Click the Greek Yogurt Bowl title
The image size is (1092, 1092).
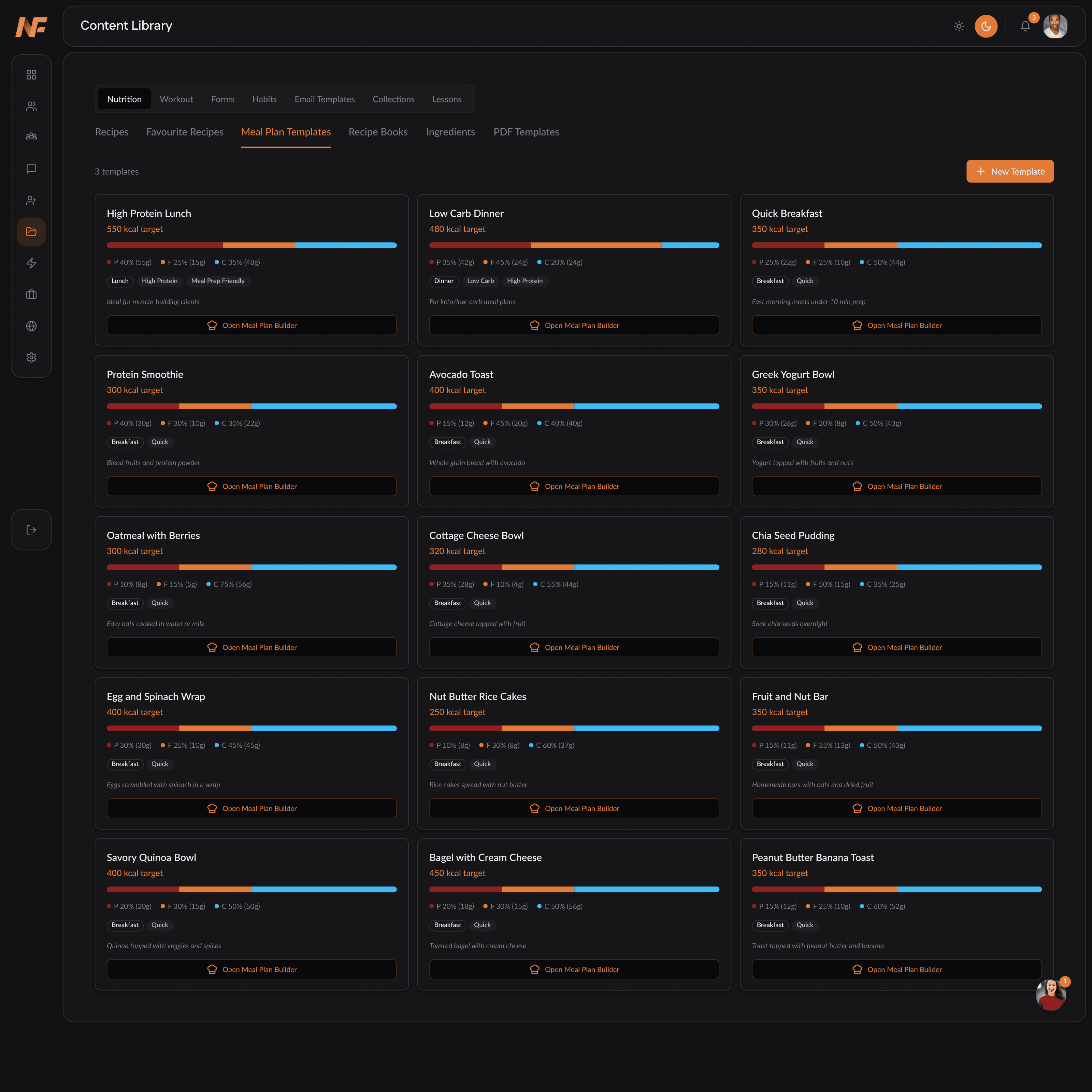(x=793, y=374)
